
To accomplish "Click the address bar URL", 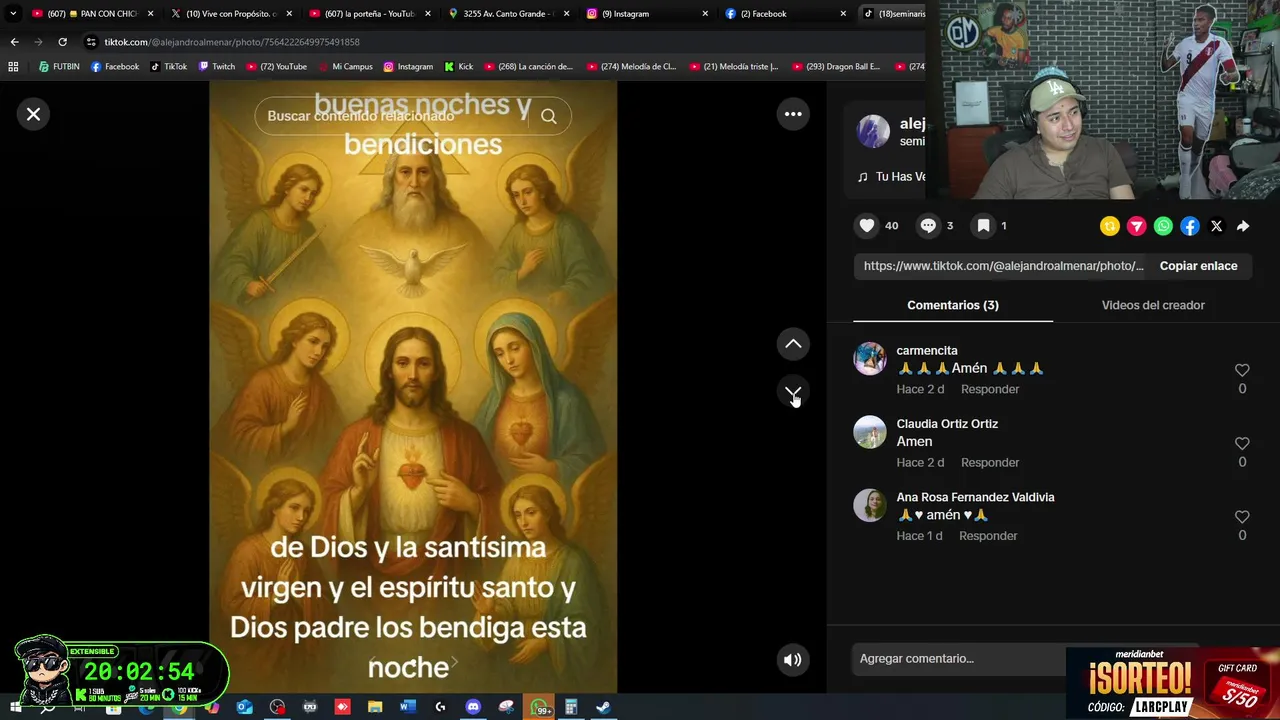I will point(232,42).
